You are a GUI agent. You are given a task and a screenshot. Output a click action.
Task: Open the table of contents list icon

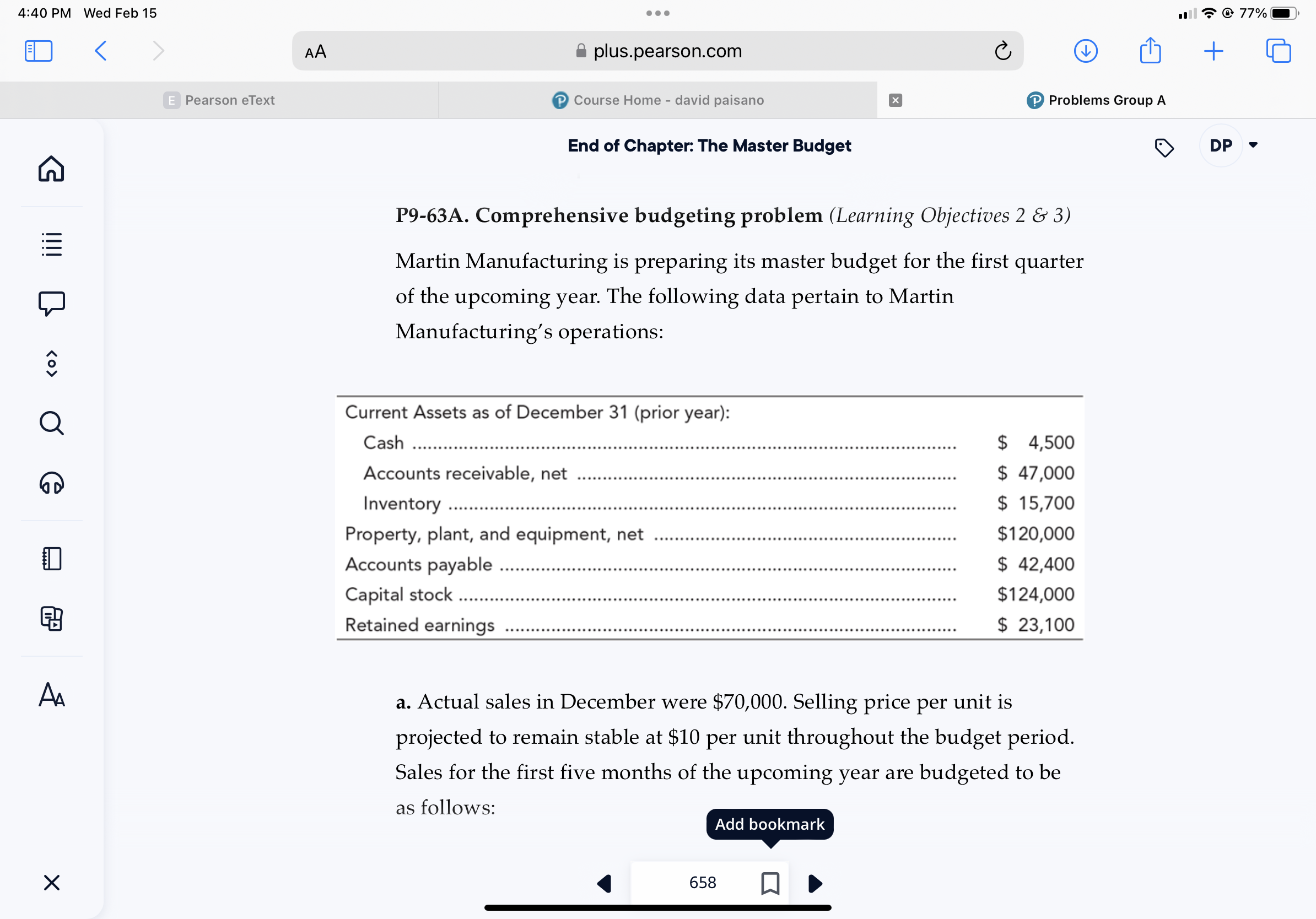[x=52, y=244]
